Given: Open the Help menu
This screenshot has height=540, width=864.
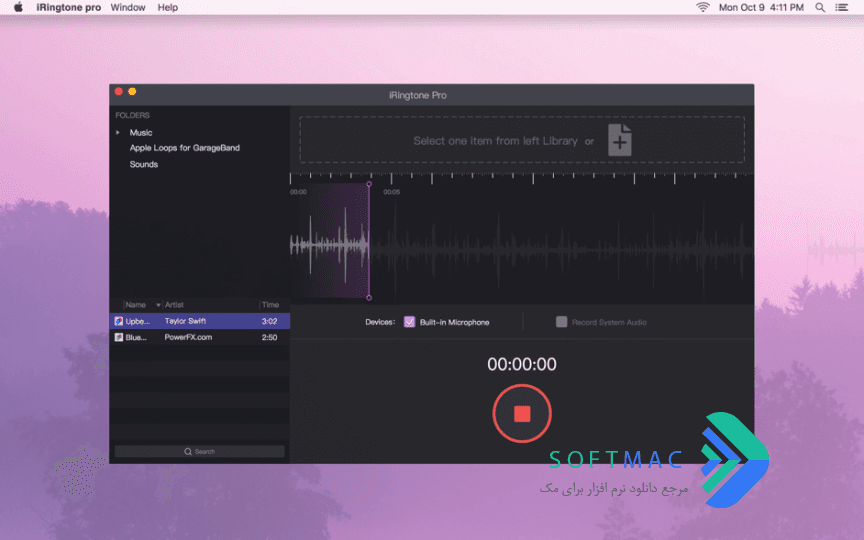Looking at the screenshot, I should (x=168, y=7).
